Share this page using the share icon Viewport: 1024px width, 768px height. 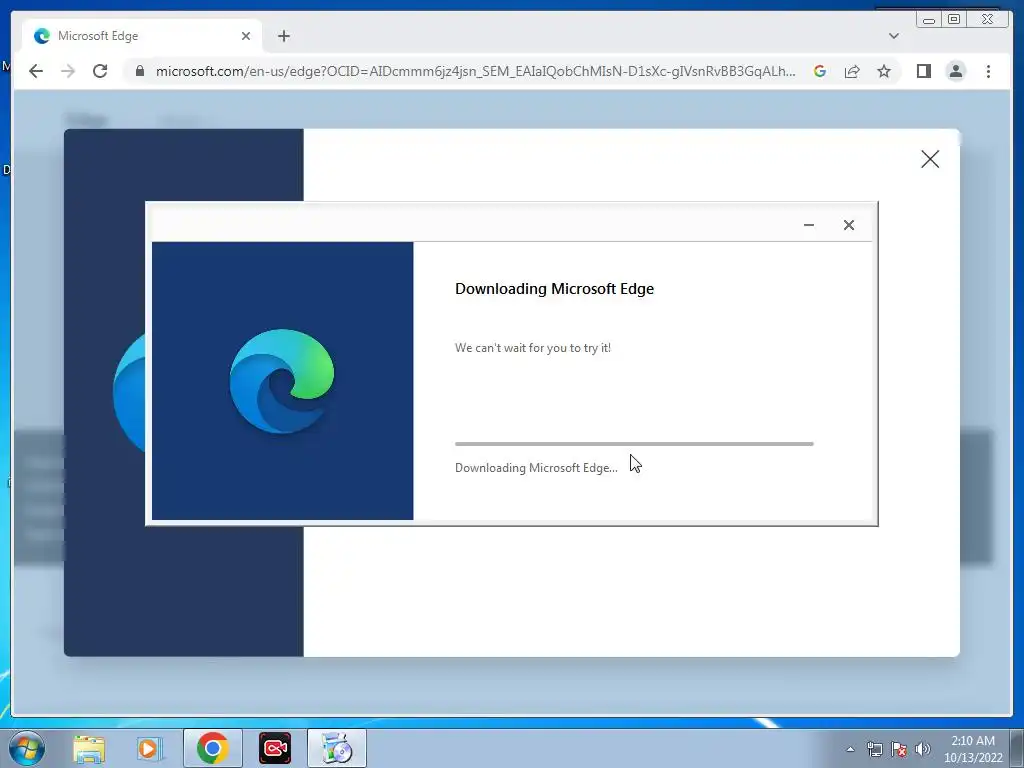[x=852, y=71]
